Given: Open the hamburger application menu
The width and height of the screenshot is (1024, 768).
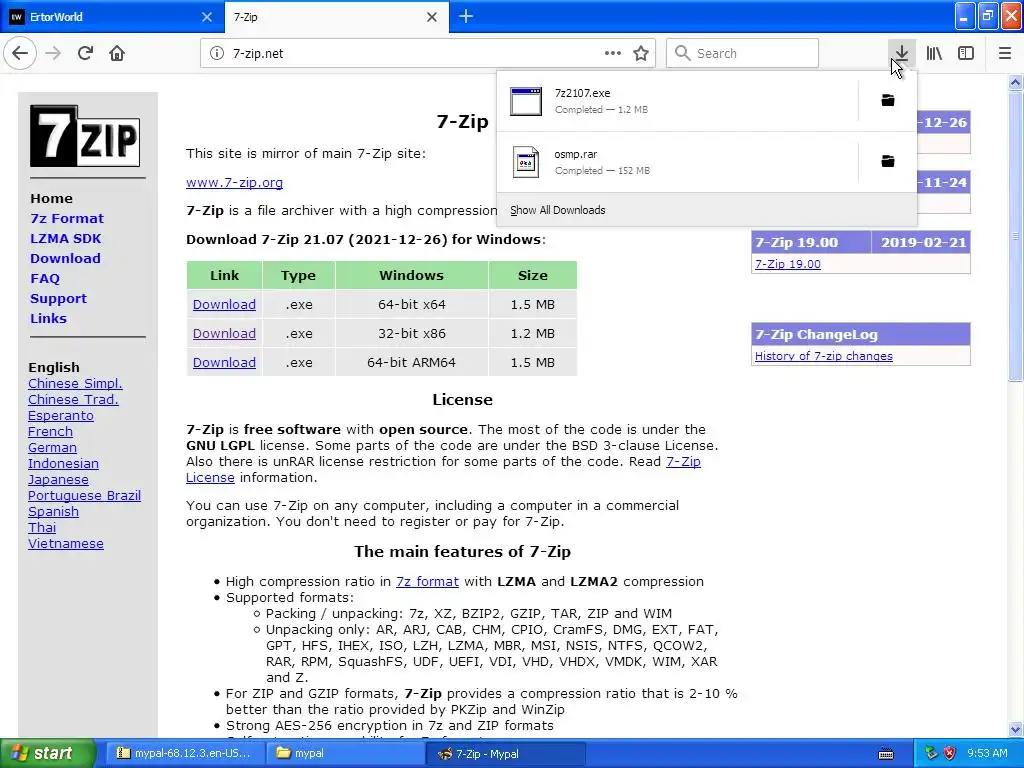Looking at the screenshot, I should [x=1005, y=53].
